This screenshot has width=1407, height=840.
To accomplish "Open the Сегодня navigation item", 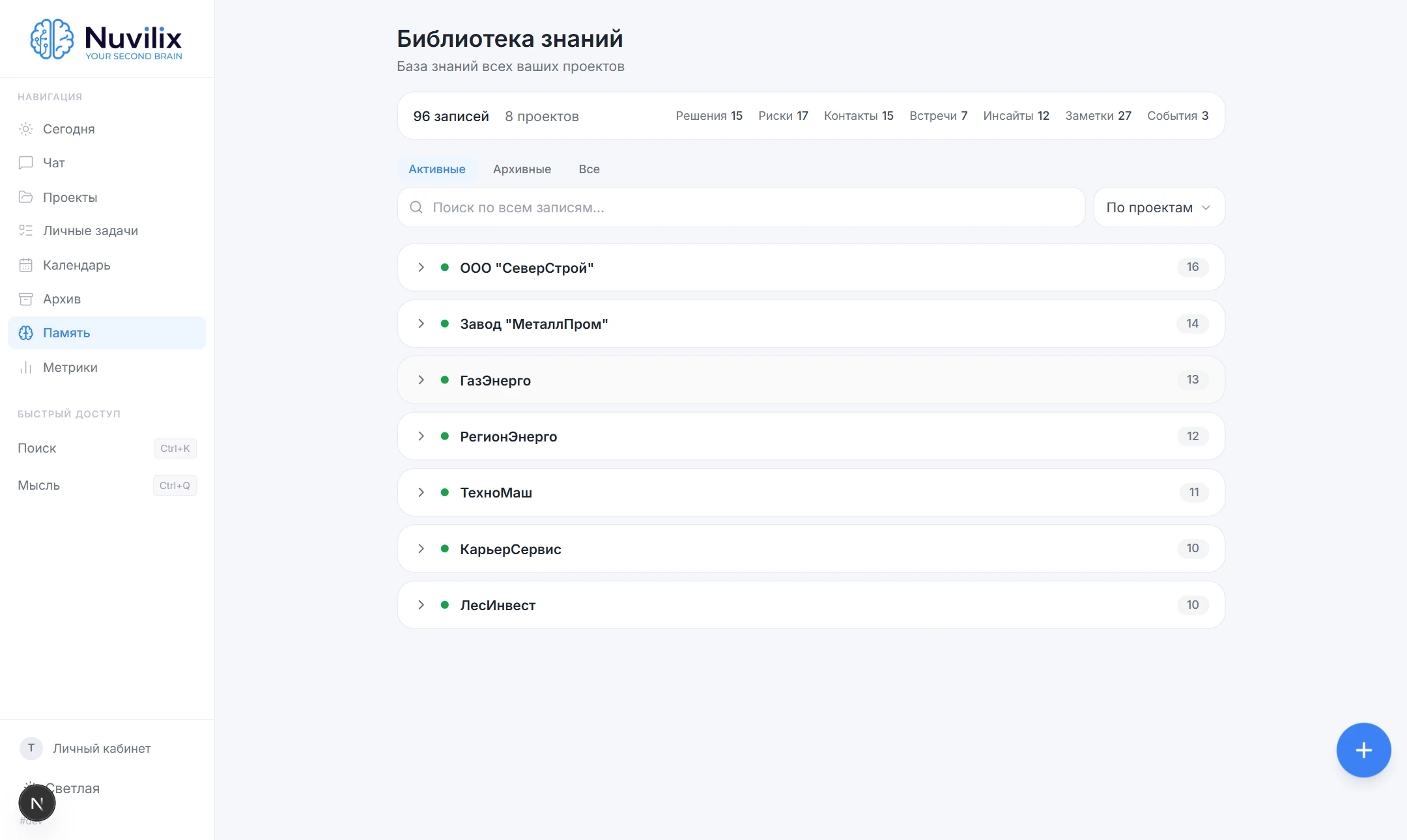I will (107, 129).
